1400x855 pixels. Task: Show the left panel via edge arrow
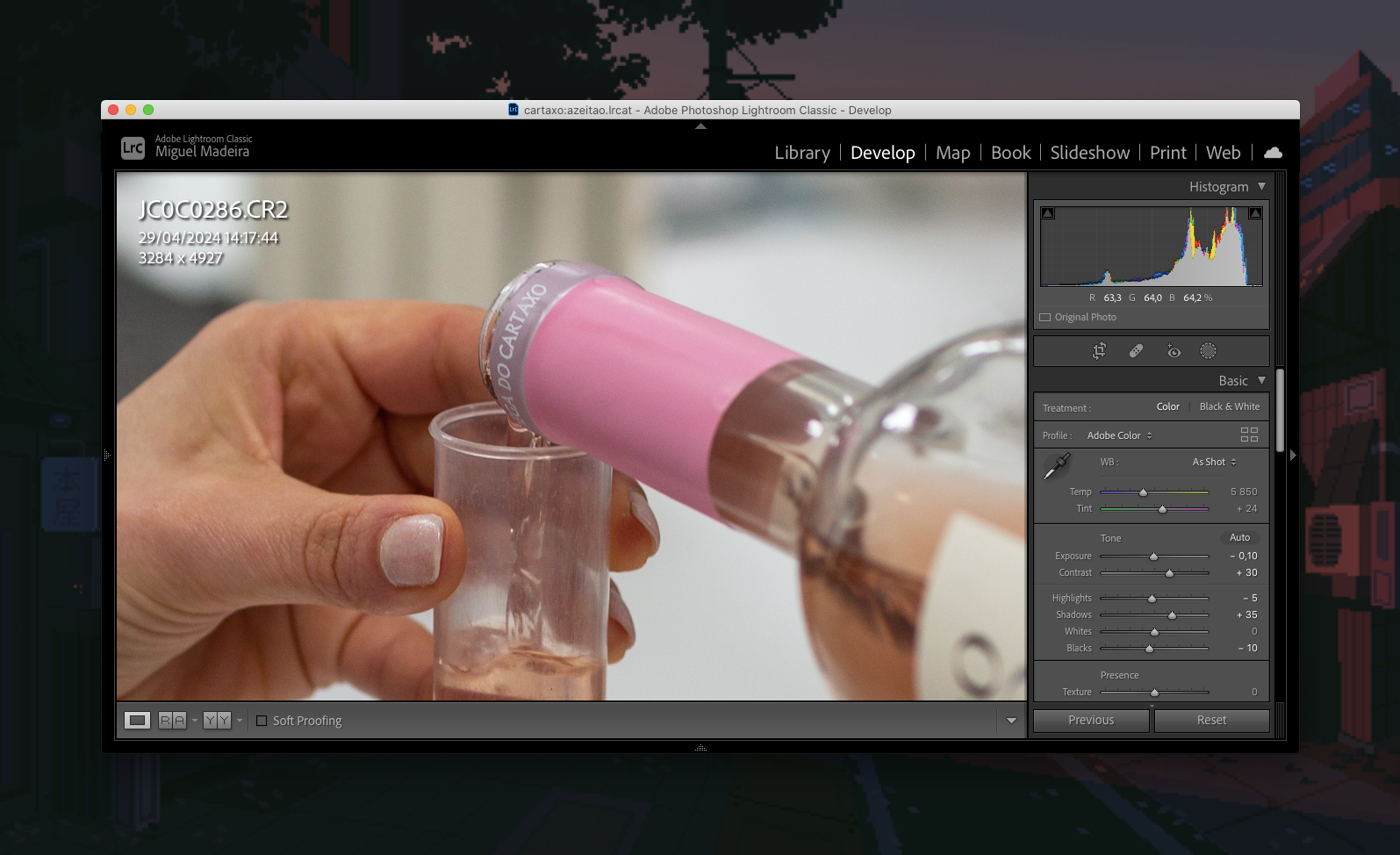point(106,455)
